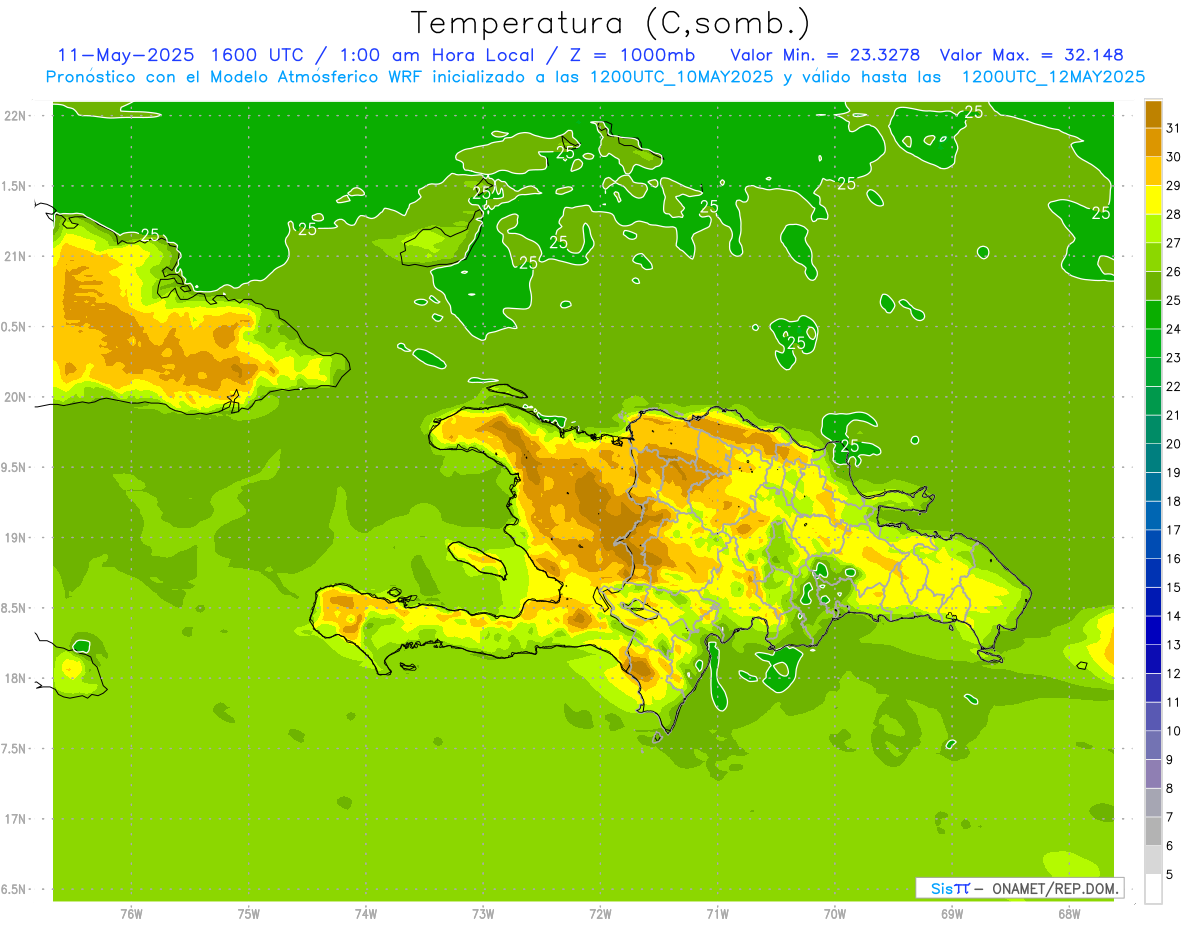Click the legend swatch between 29 and 30
This screenshot has height=927, width=1200.
point(1153,171)
